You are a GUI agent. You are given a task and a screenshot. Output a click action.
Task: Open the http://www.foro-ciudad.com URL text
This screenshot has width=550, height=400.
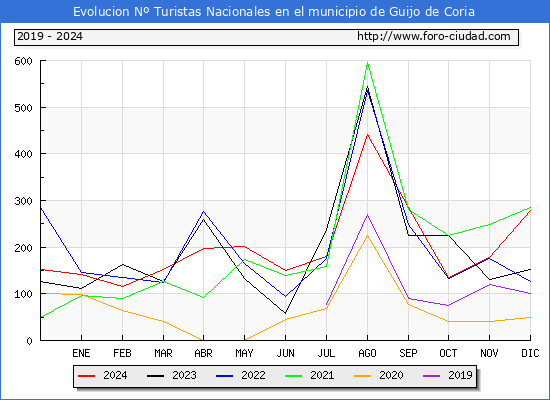pyautogui.click(x=434, y=36)
